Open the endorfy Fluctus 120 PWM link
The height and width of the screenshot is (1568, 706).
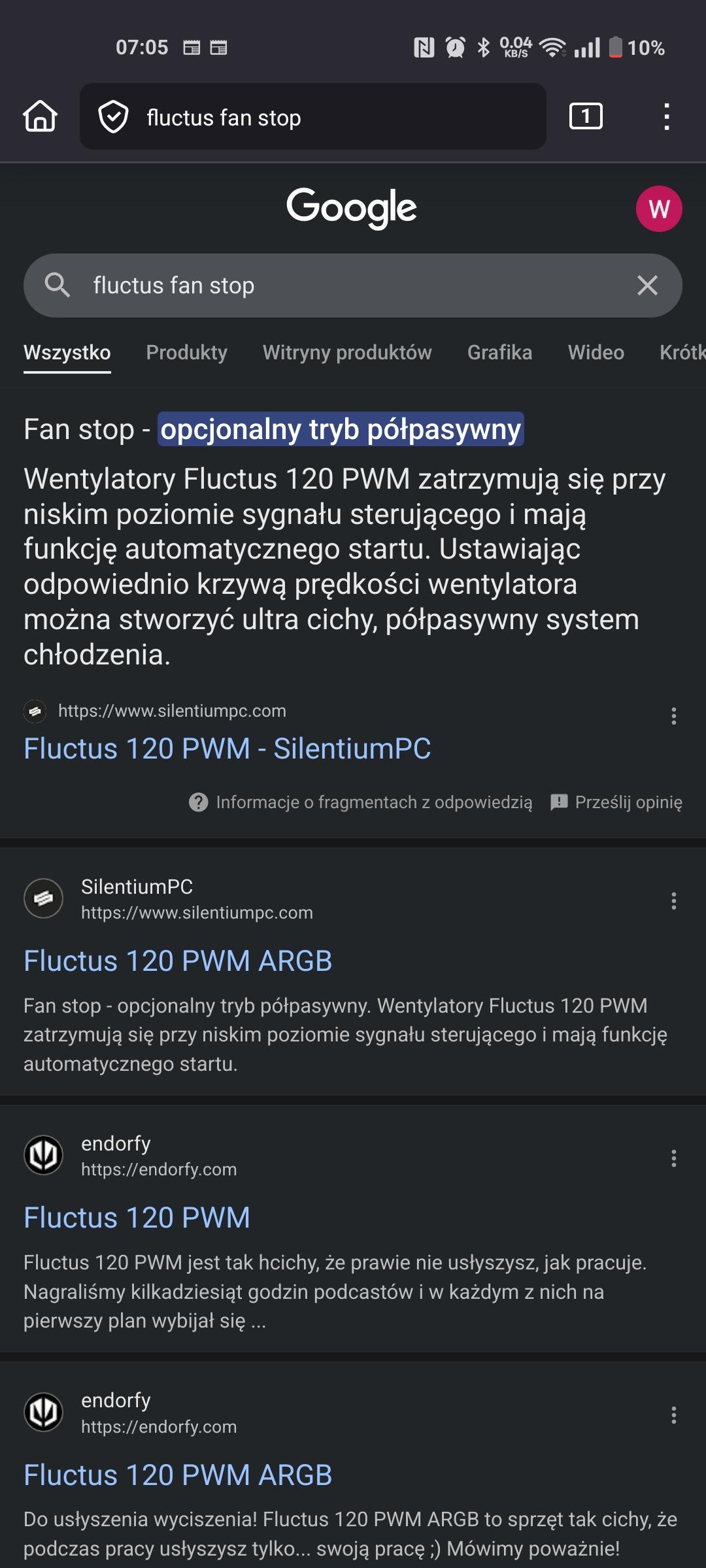(137, 1218)
